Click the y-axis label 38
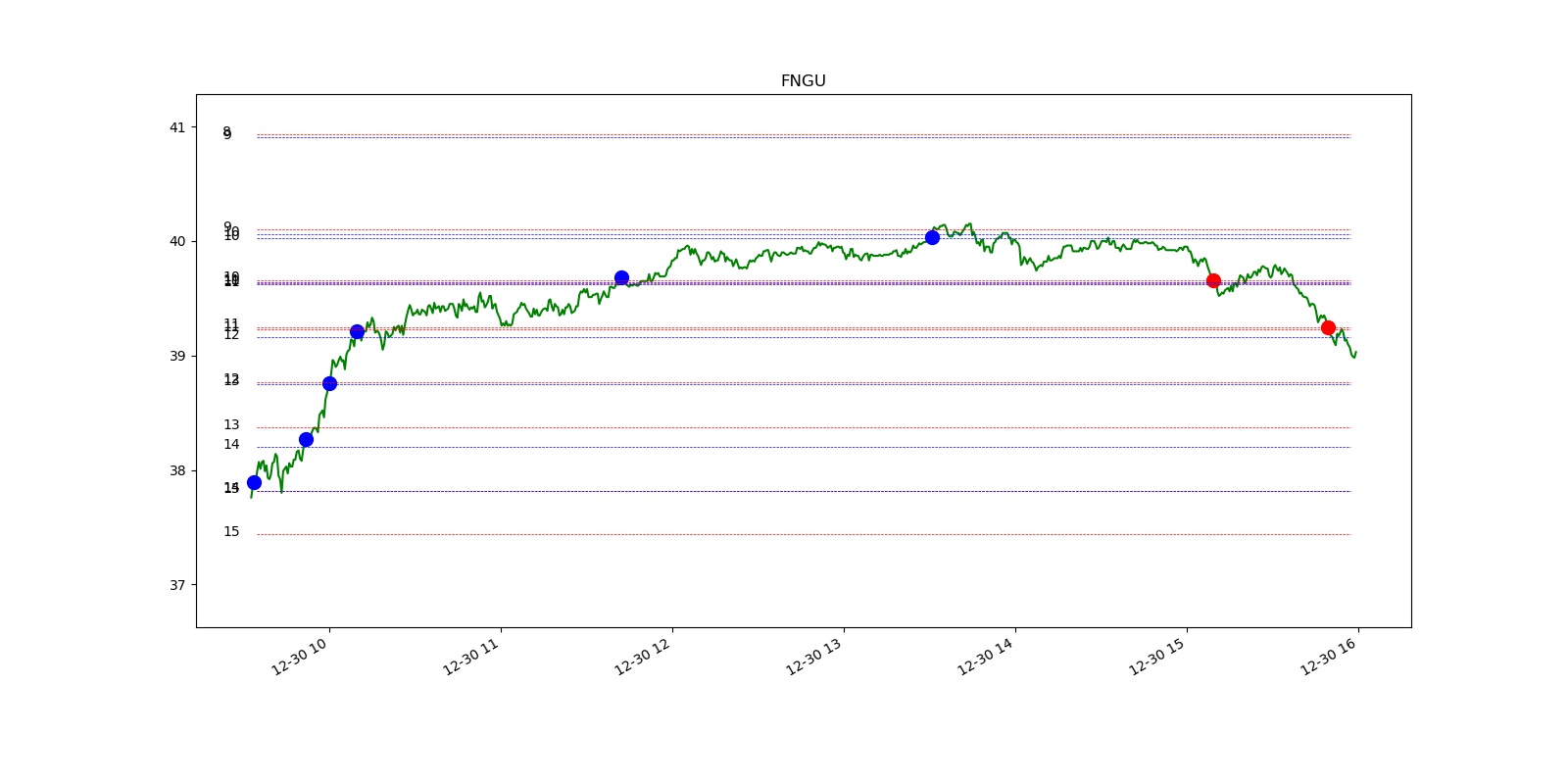The height and width of the screenshot is (784, 1568). pos(176,470)
